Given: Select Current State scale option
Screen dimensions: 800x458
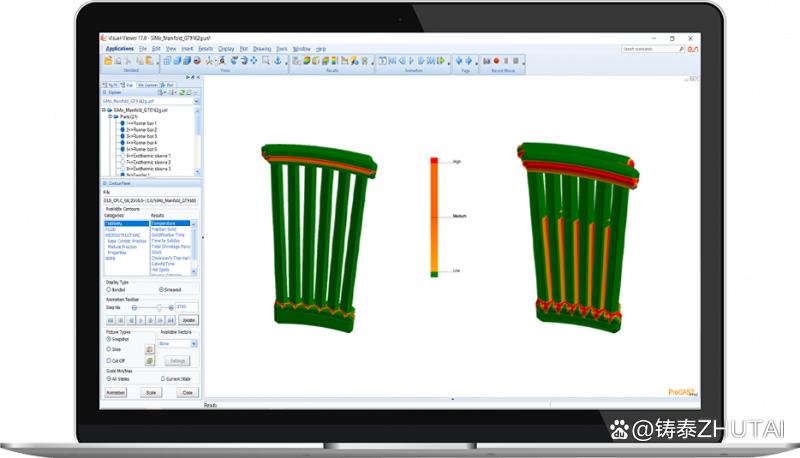Looking at the screenshot, I should [163, 379].
